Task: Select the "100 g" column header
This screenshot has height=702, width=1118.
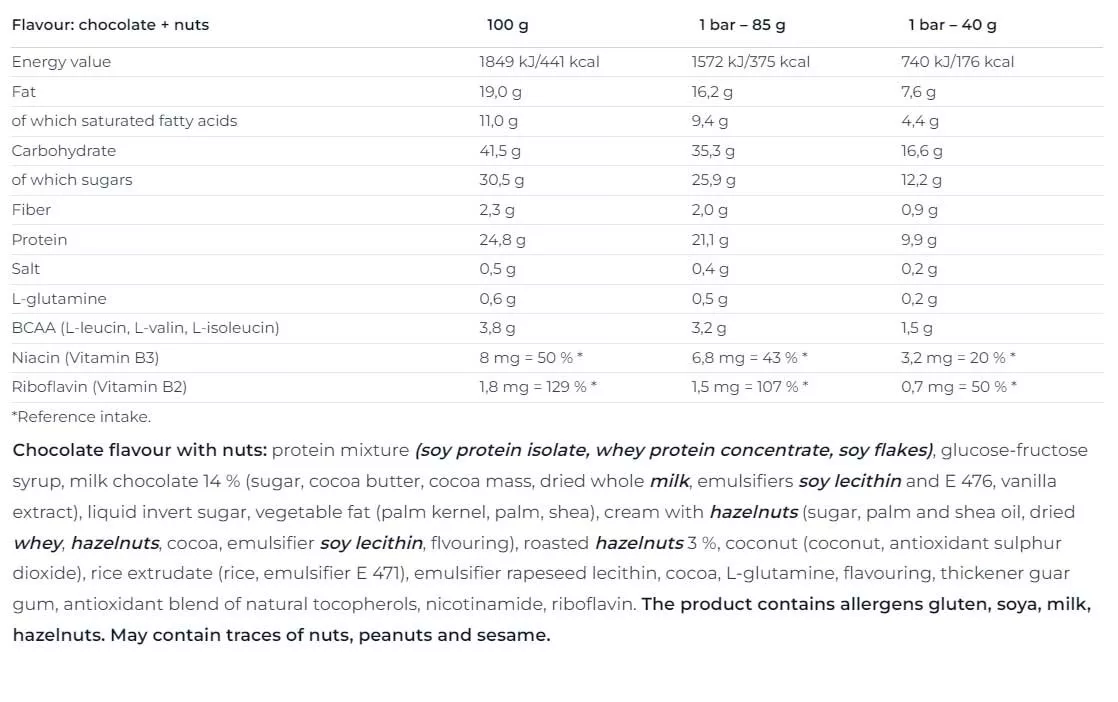Action: 507,25
